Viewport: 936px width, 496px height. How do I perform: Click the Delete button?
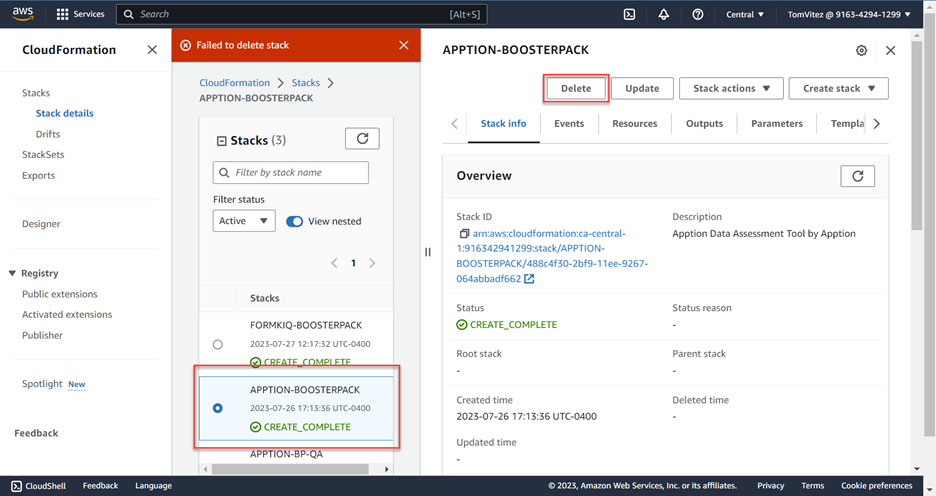pyautogui.click(x=576, y=88)
